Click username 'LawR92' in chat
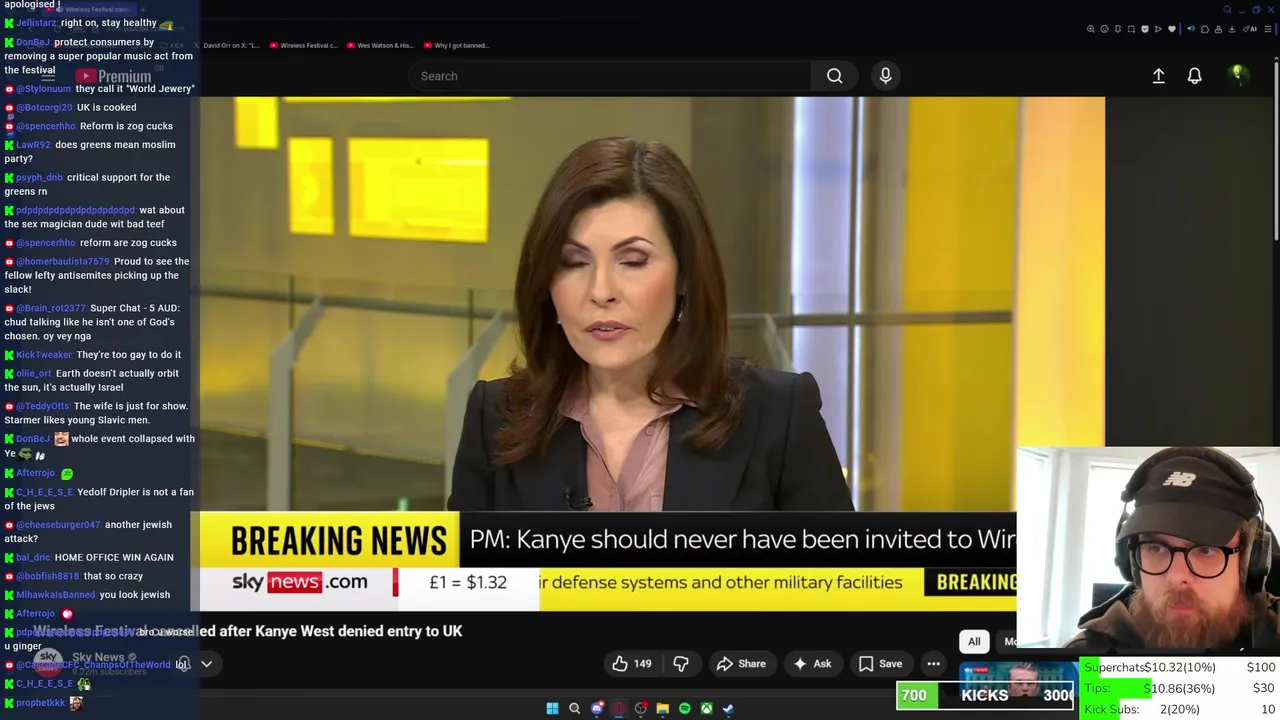 pos(33,145)
